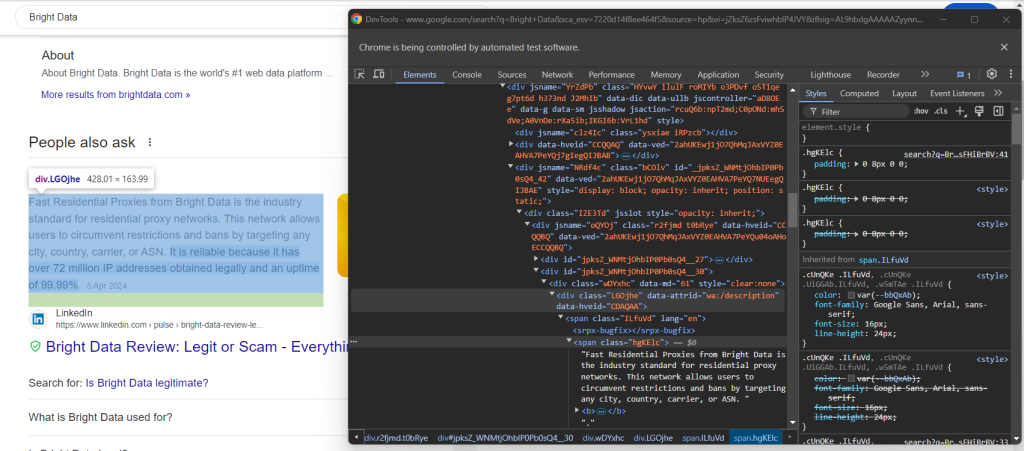This screenshot has width=1024, height=451.
Task: Click the issues counter message icon
Action: 963,75
